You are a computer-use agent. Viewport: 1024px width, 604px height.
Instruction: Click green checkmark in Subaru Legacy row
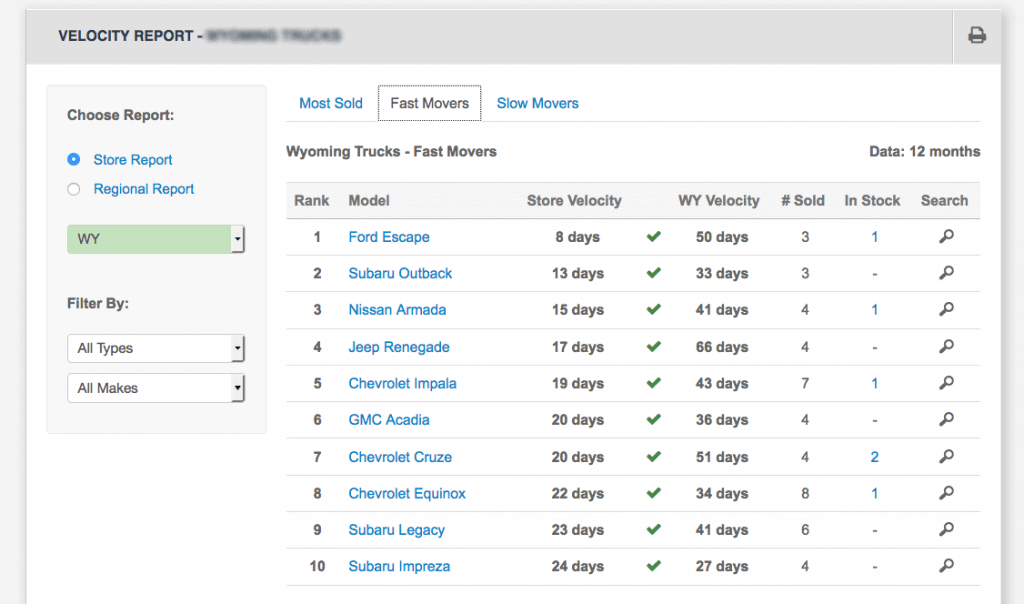[x=654, y=530]
